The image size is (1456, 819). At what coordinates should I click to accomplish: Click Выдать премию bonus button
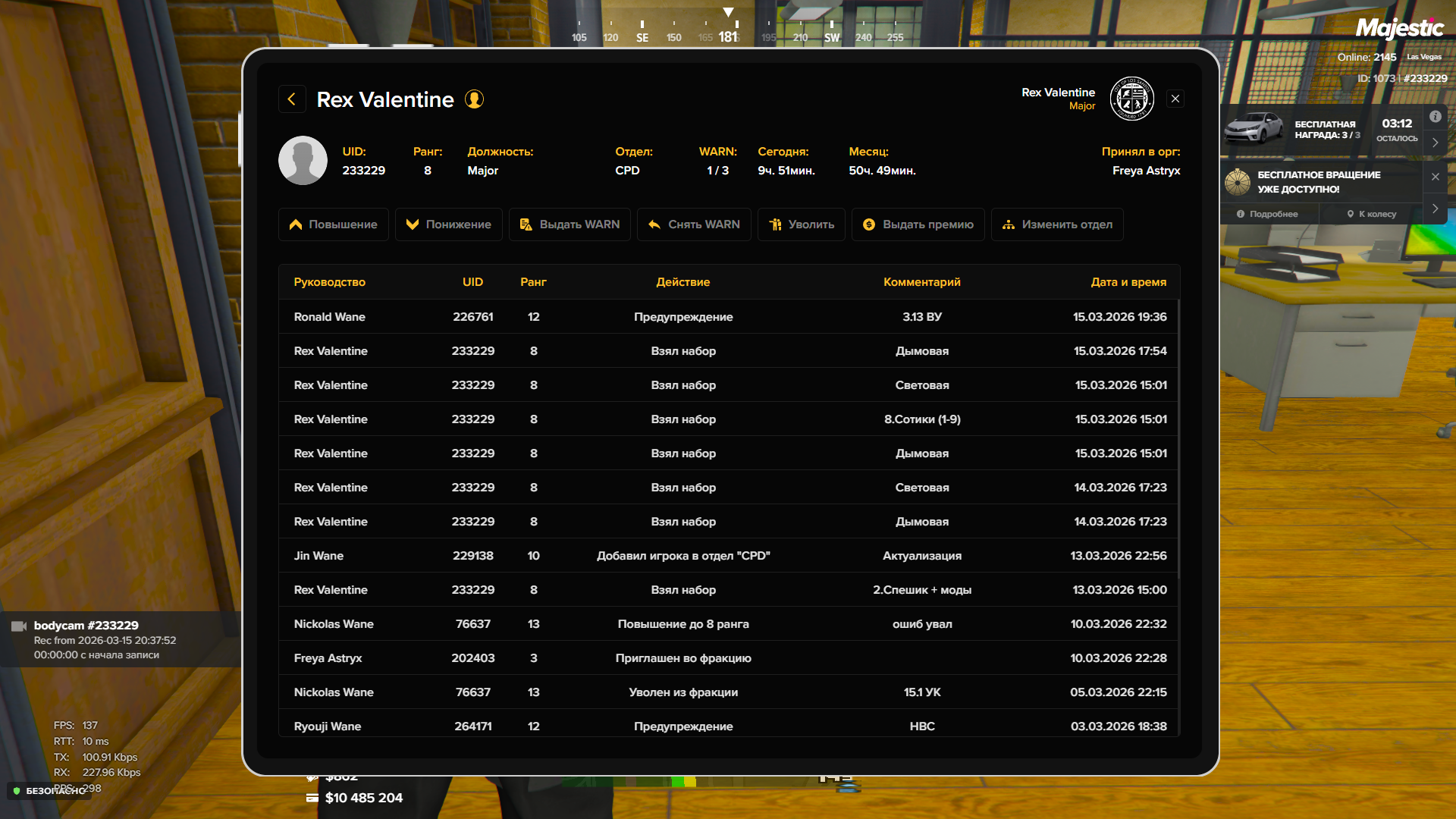918,224
